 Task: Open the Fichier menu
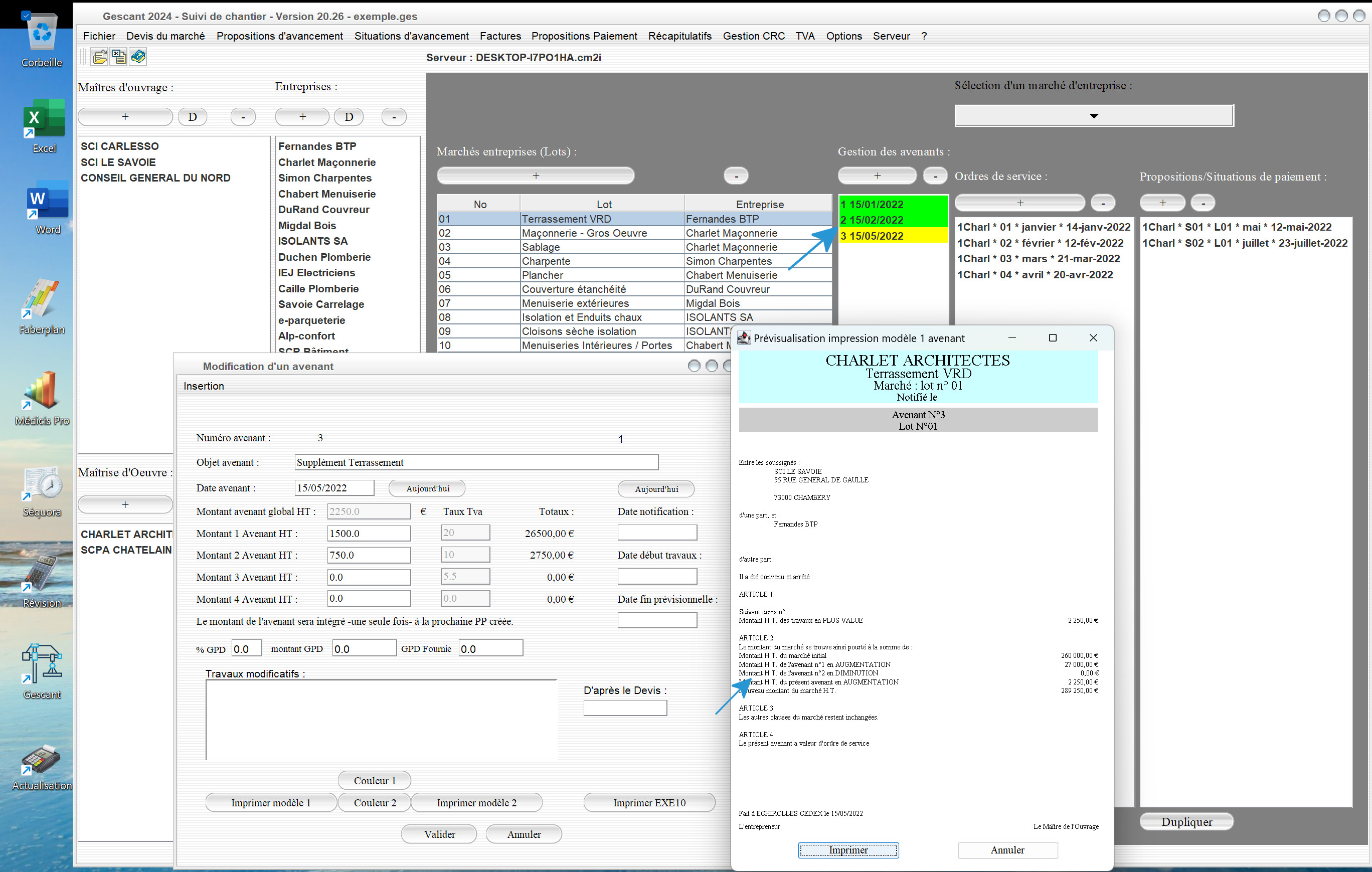[99, 36]
